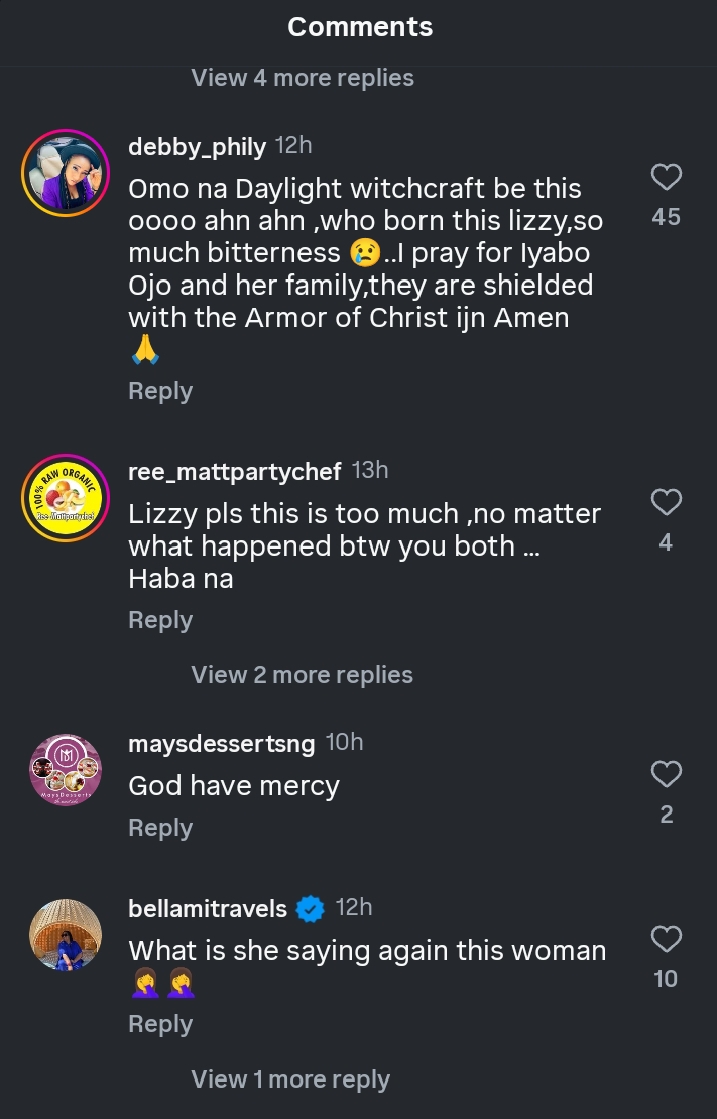Viewport: 717px width, 1119px height.
Task: Open ree_mattpartychef's Raw Organic avatar
Action: [65, 497]
